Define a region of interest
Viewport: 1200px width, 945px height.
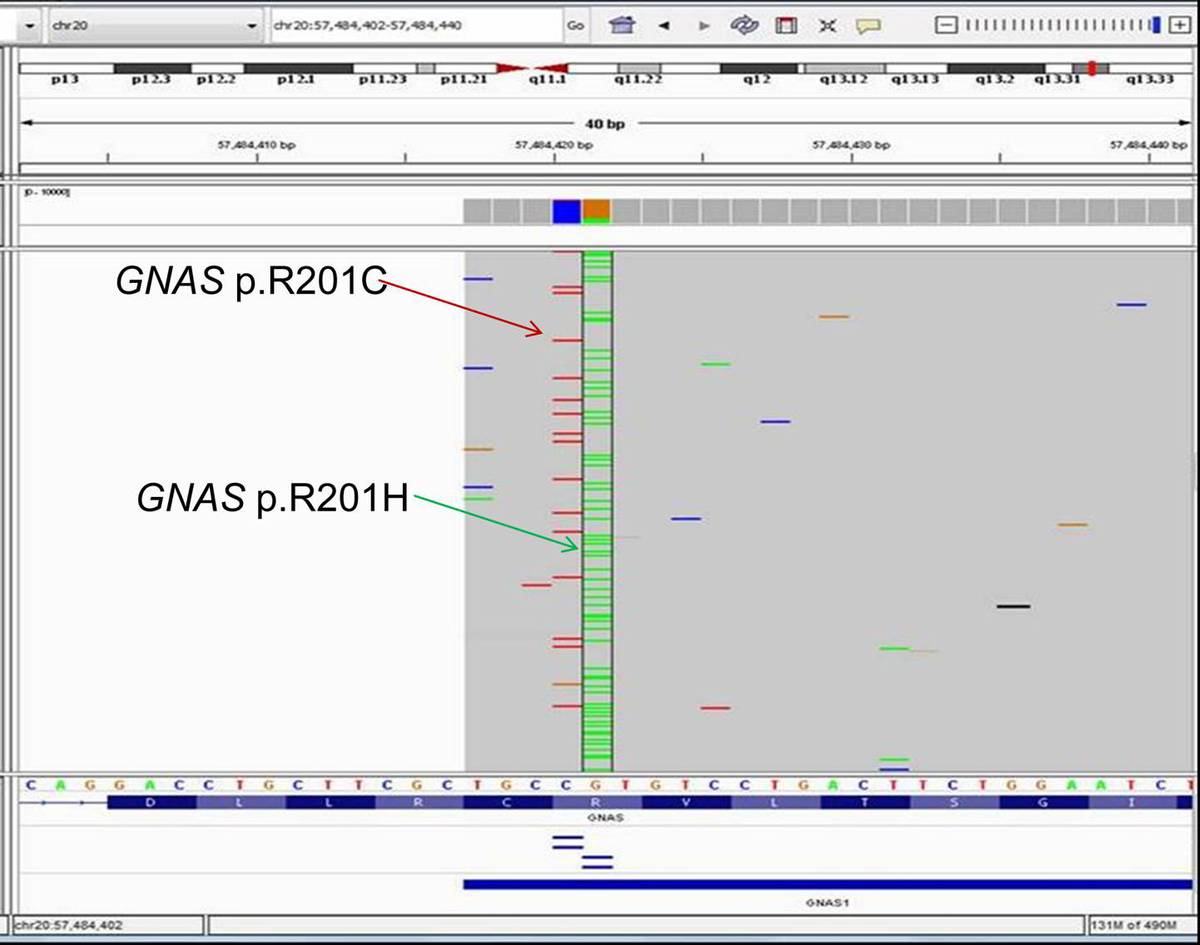click(x=787, y=25)
